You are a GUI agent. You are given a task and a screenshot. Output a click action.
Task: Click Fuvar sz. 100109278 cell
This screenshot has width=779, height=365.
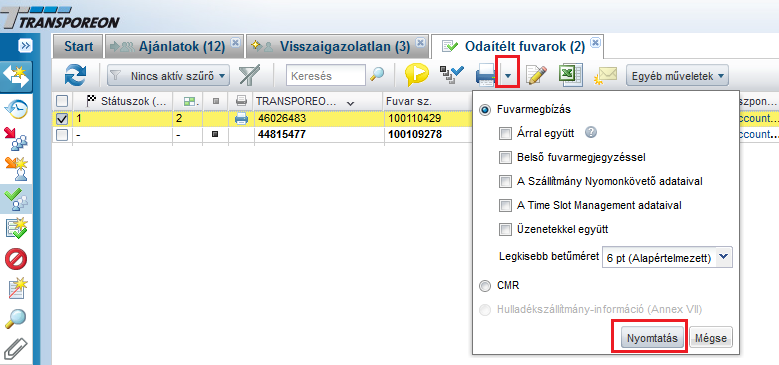click(414, 135)
